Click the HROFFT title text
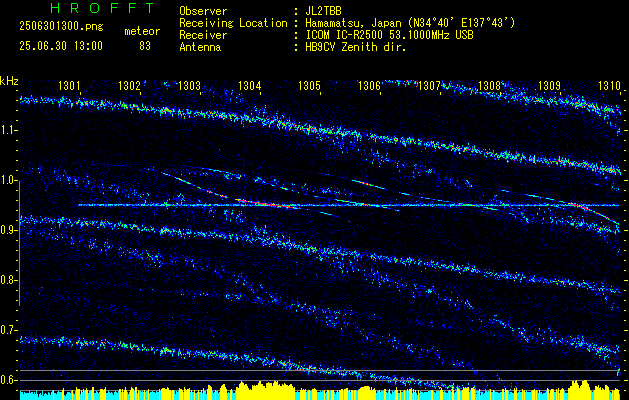629x400 pixels. [x=102, y=8]
